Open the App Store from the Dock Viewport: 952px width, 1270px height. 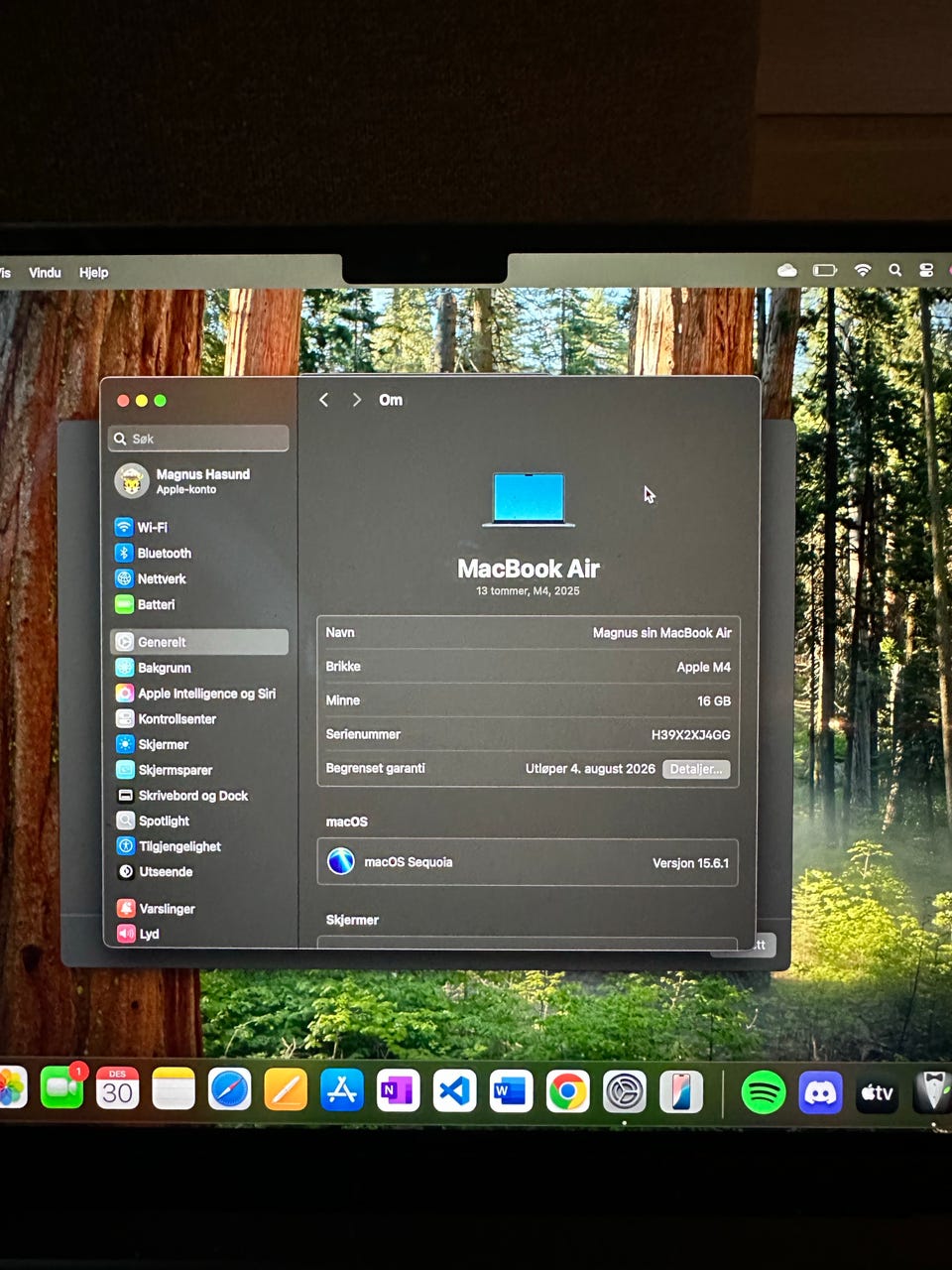(x=342, y=1090)
